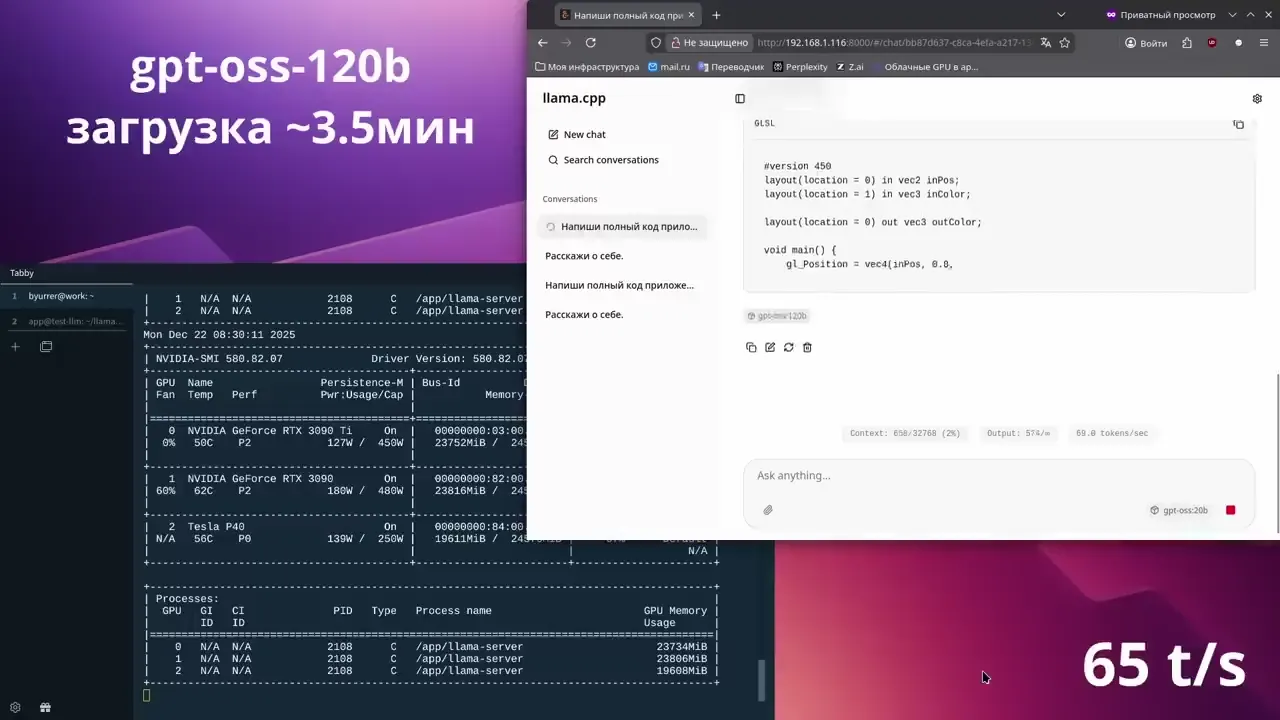Screen dimensions: 1280x720
Task: Click the 69.0 tokens/sec statistic
Action: [1112, 434]
